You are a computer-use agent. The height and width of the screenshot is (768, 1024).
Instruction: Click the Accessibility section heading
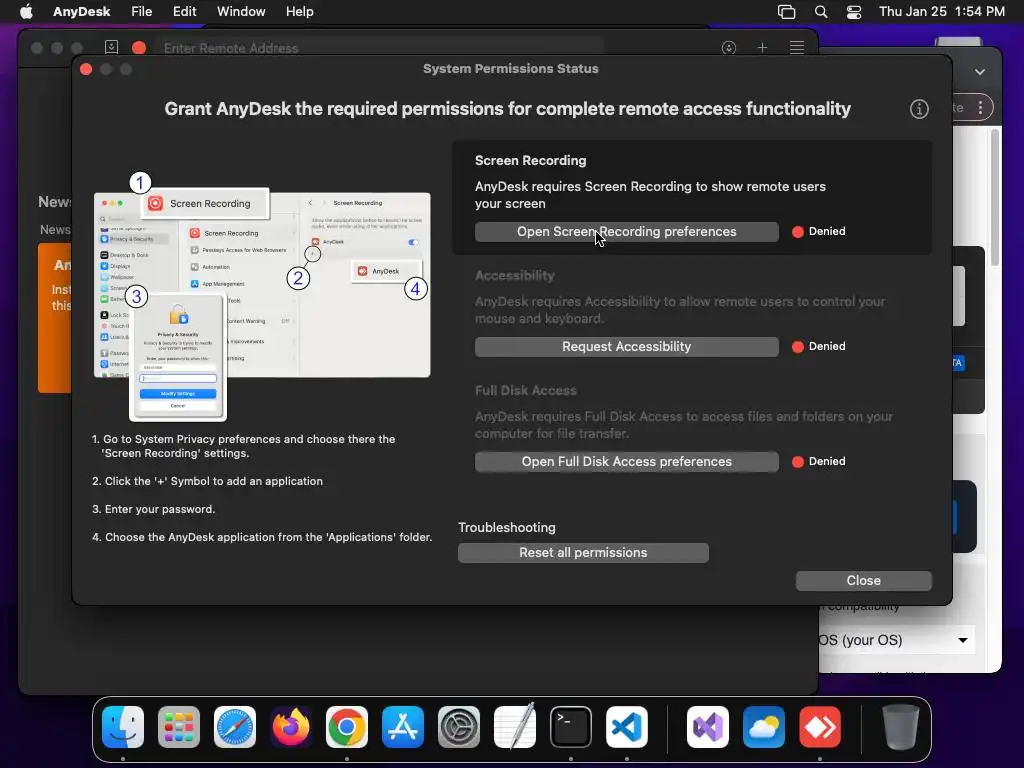[x=515, y=276]
